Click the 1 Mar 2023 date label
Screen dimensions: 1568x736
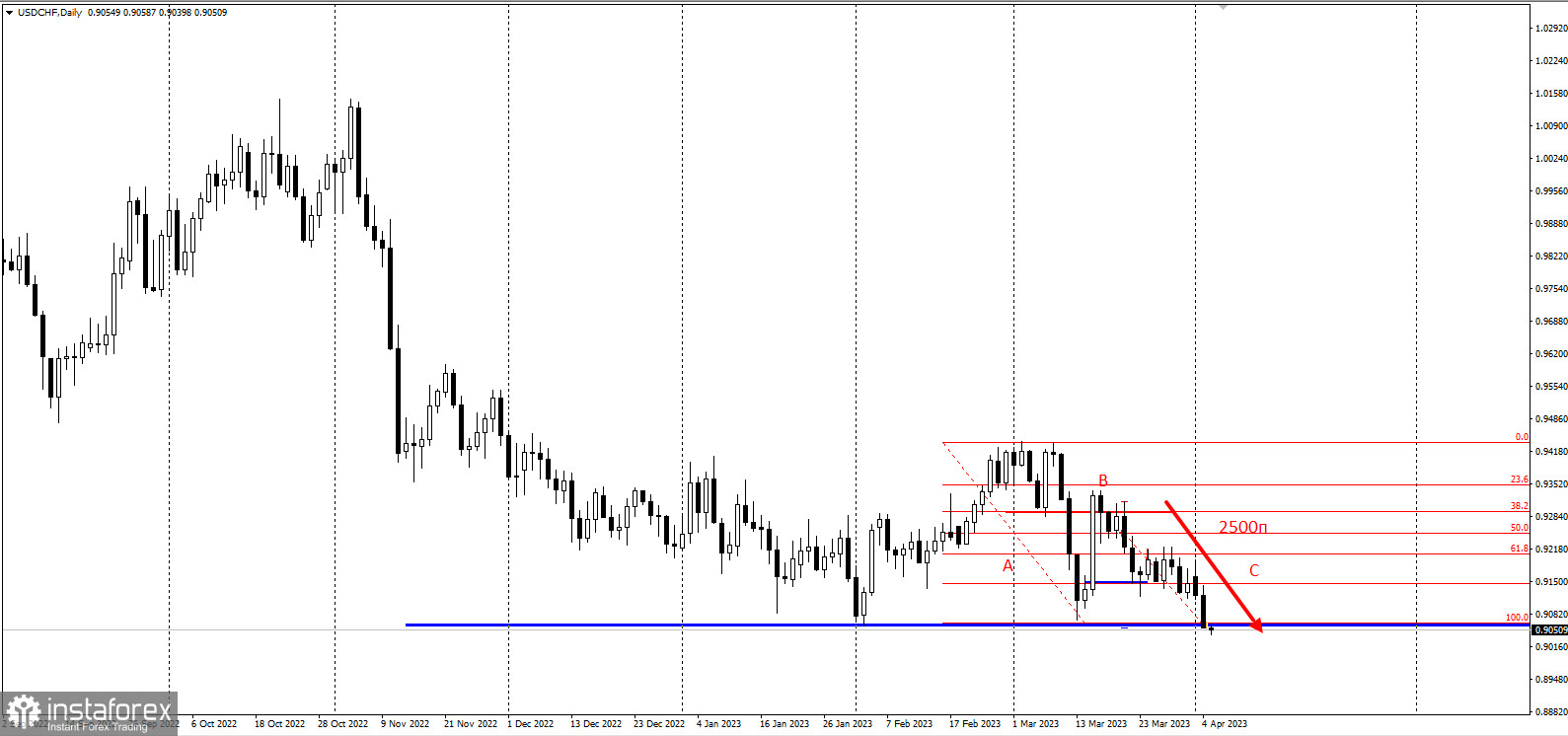1035,724
